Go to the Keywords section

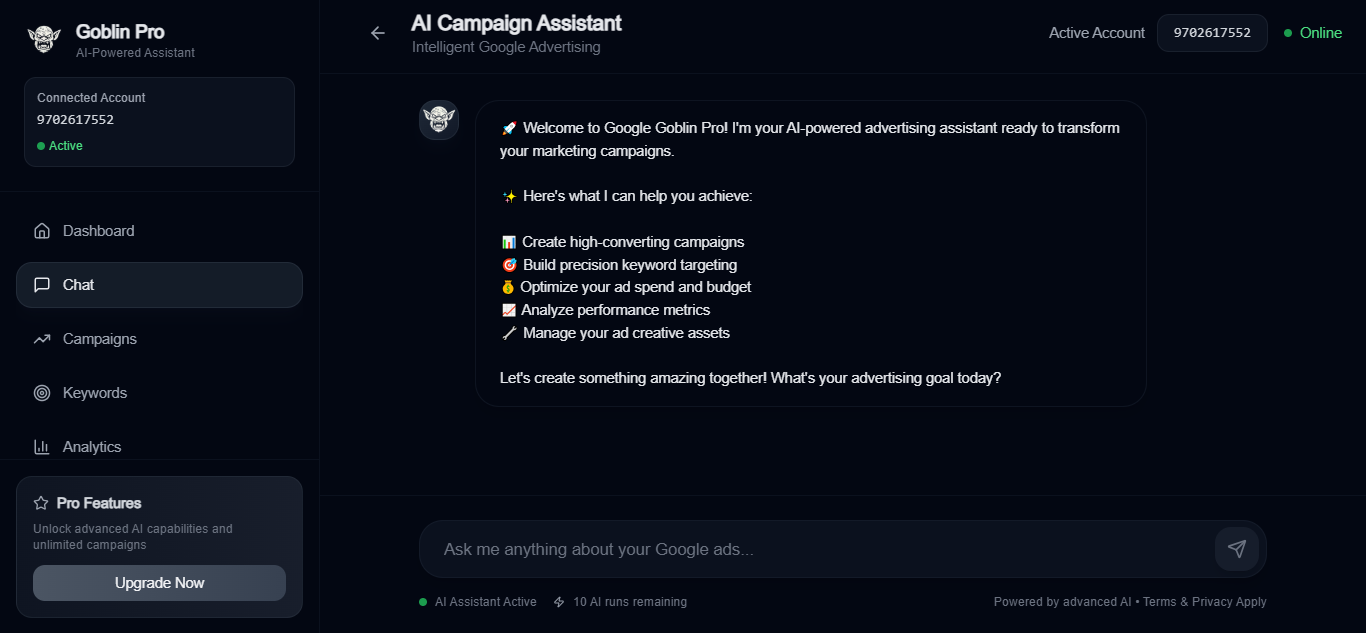coord(95,393)
